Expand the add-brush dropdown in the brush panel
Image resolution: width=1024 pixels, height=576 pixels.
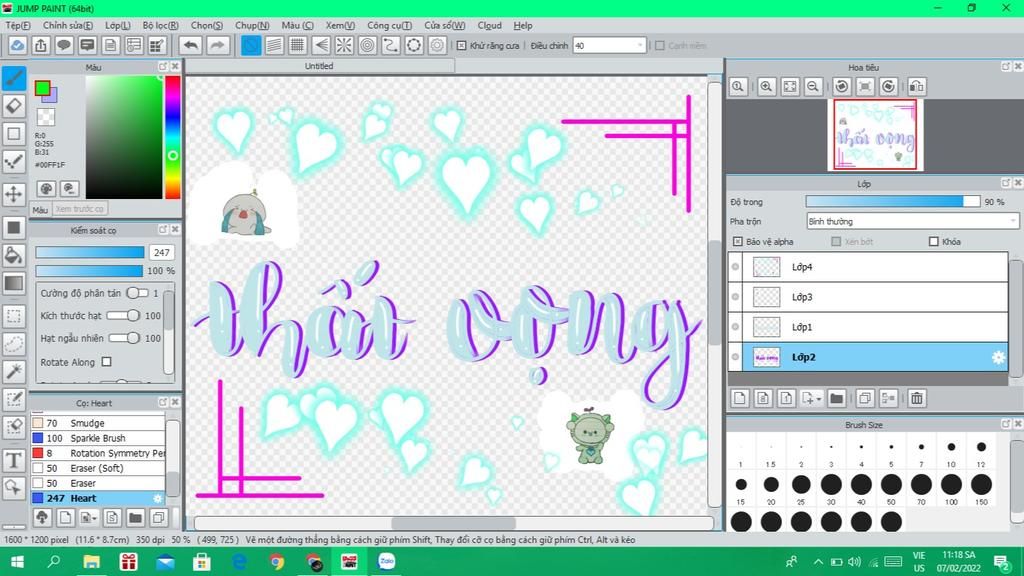[95, 519]
